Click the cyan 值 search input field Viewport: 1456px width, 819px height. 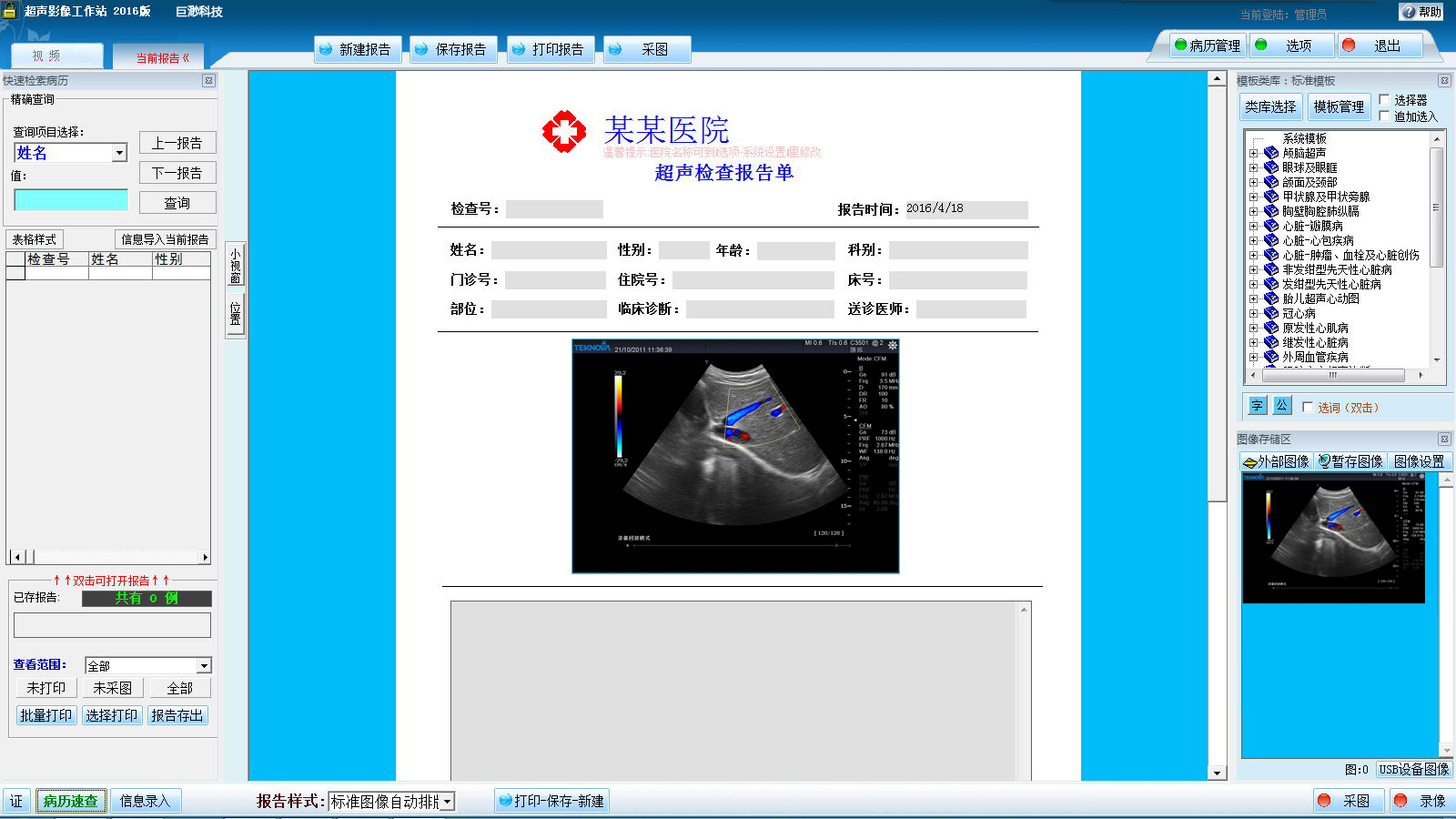coord(71,200)
